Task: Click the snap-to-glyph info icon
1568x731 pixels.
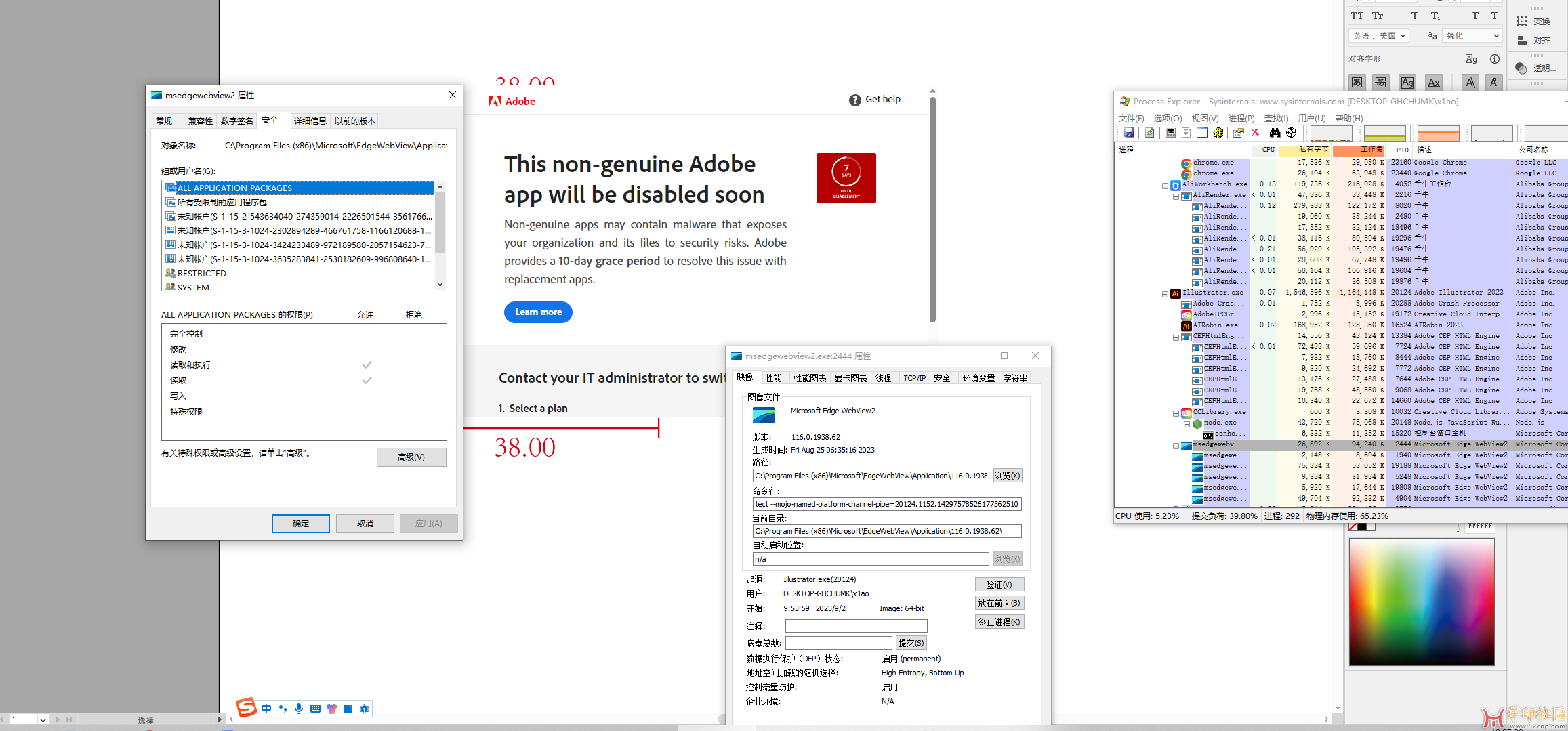Action: [1494, 59]
